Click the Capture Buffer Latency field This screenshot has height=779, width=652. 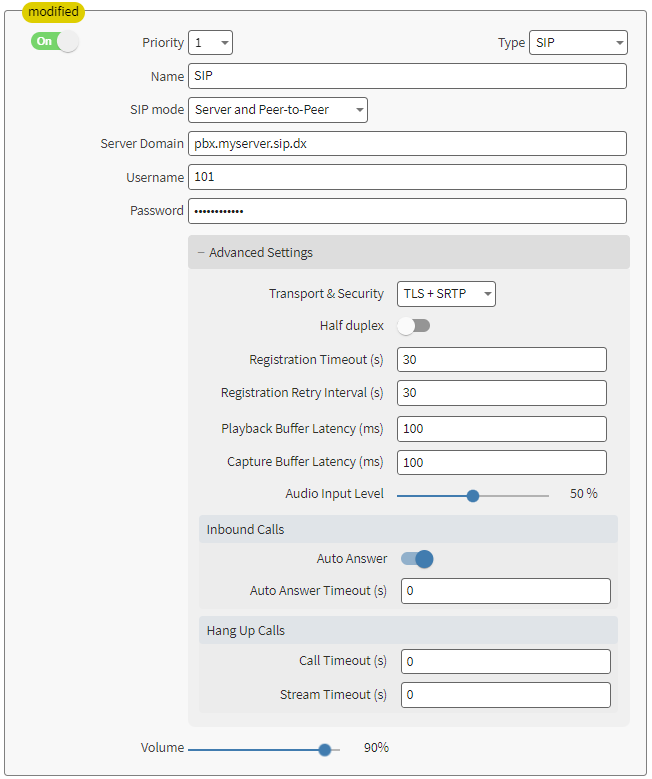[501, 462]
